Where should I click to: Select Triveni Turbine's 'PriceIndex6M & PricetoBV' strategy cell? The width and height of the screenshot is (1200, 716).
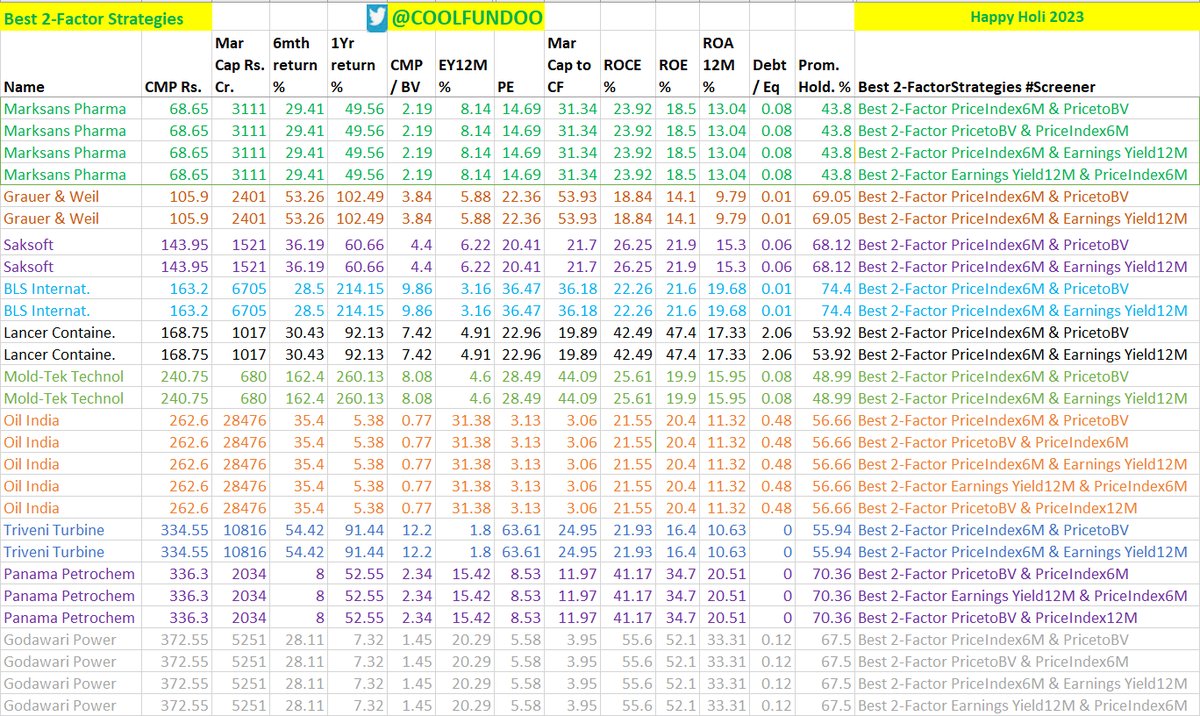pos(1026,530)
